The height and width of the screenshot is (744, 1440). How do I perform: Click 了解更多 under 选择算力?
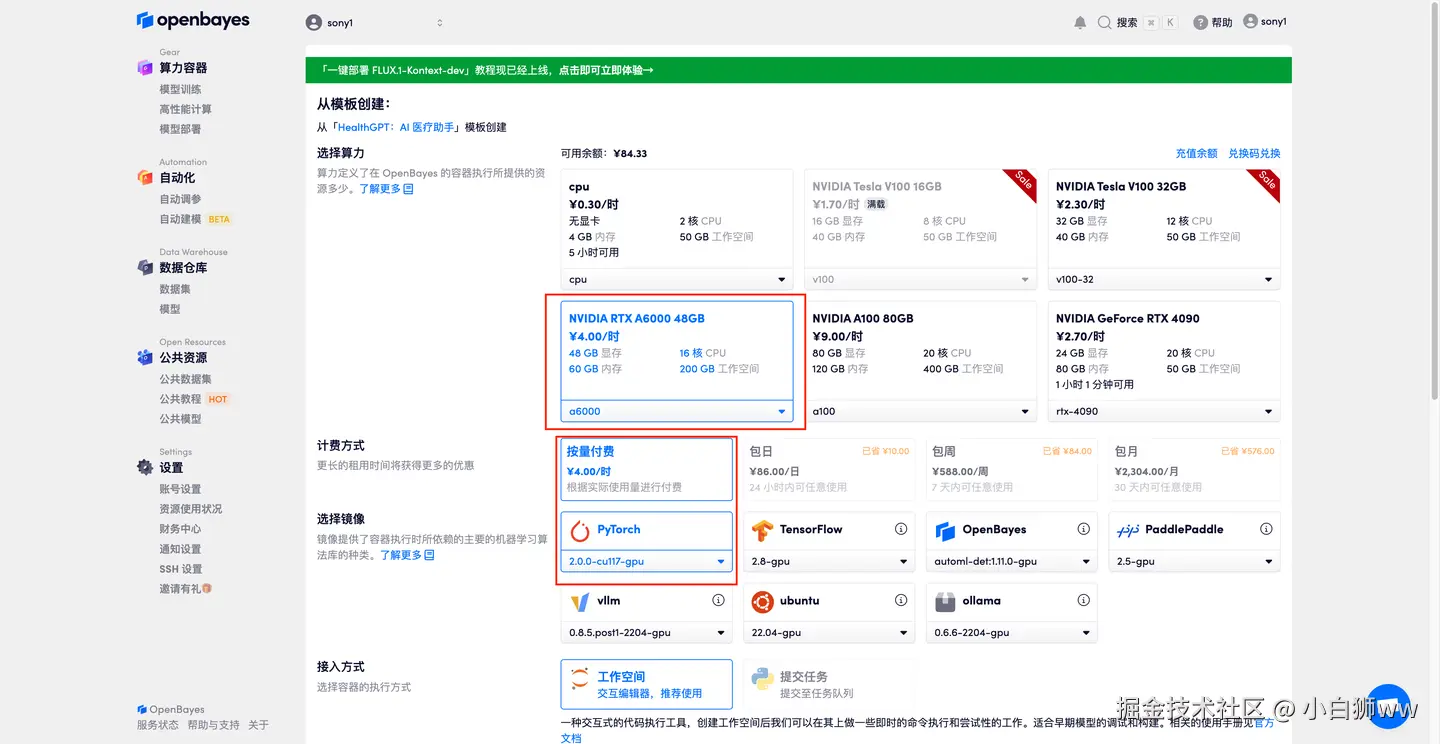coord(386,188)
